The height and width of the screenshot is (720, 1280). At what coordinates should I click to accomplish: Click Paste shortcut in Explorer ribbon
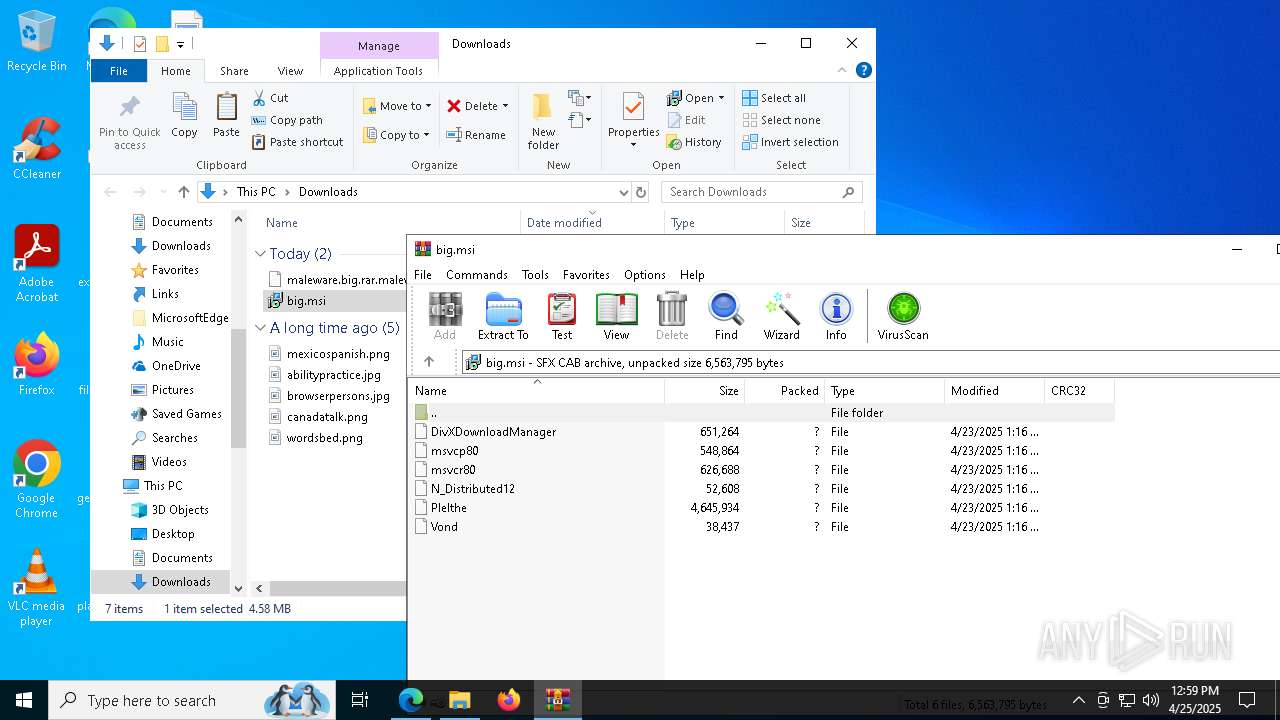(x=298, y=142)
